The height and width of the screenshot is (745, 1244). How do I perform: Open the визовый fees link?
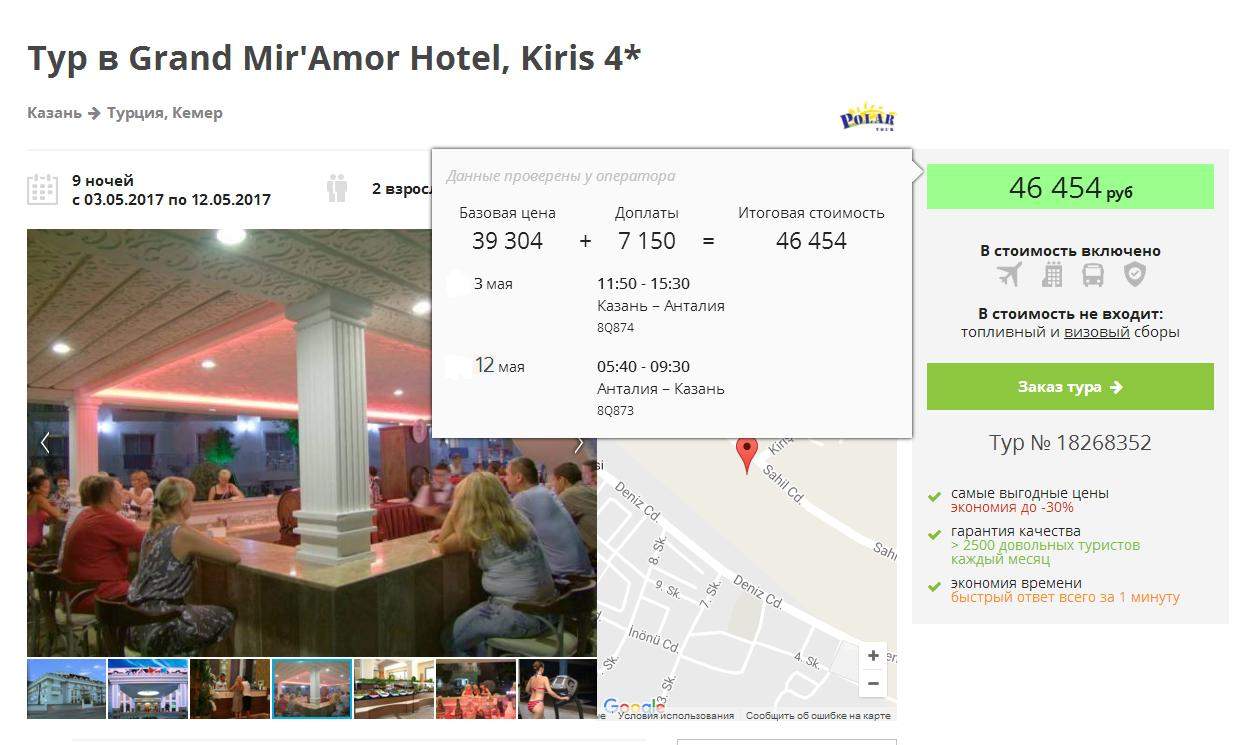click(x=1096, y=332)
